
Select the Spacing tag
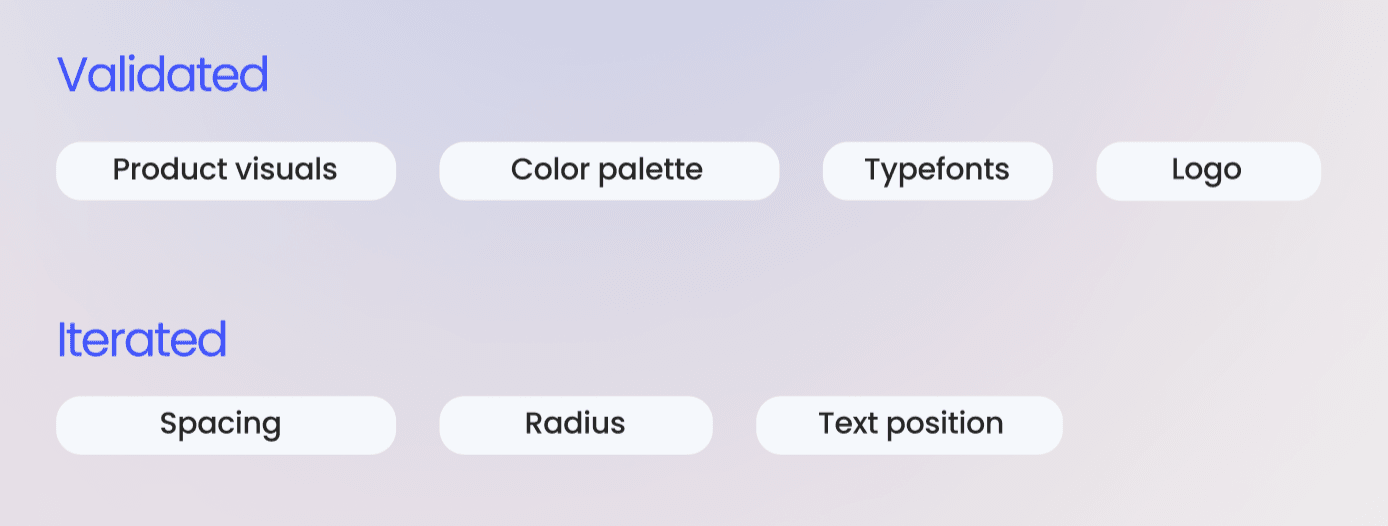coord(226,425)
